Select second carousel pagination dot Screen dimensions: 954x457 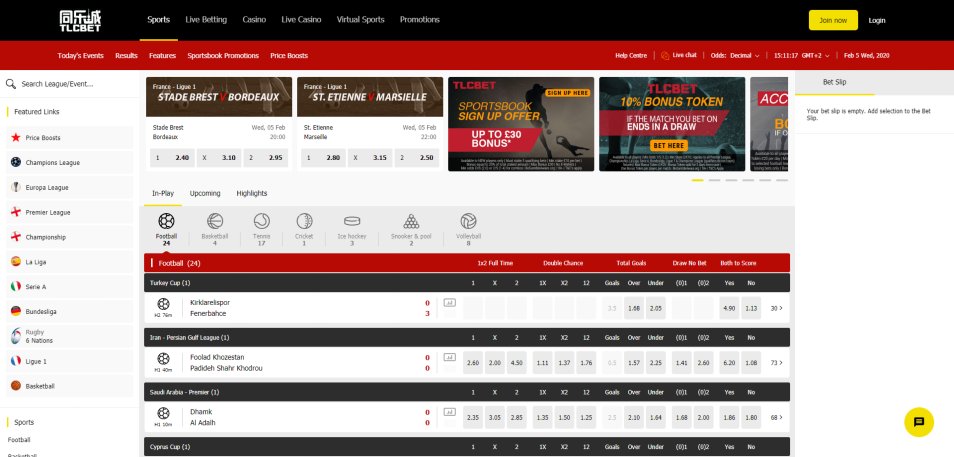714,180
